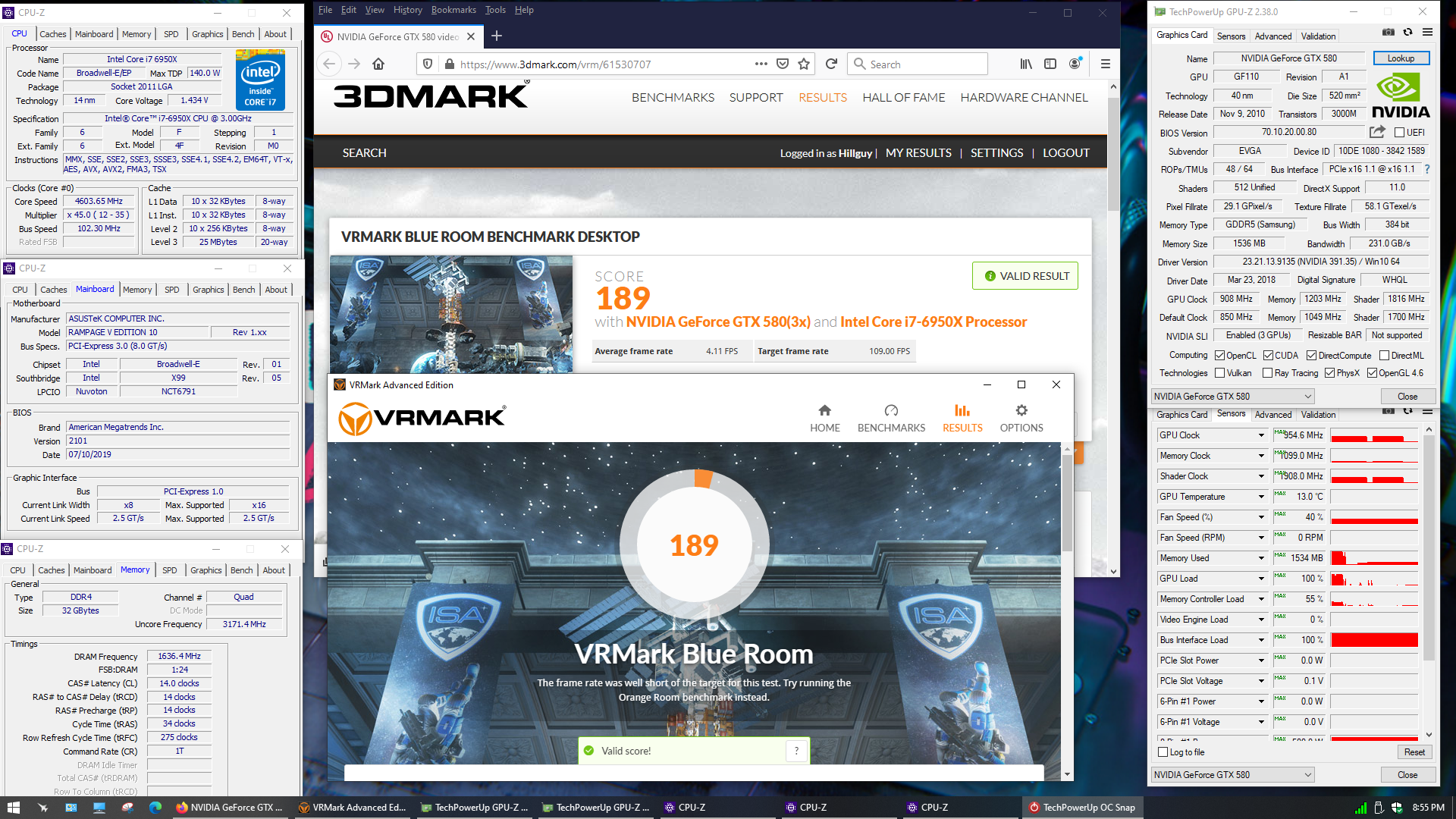Click the GPU-Z Lookup button
1456x819 pixels.
tap(1401, 58)
